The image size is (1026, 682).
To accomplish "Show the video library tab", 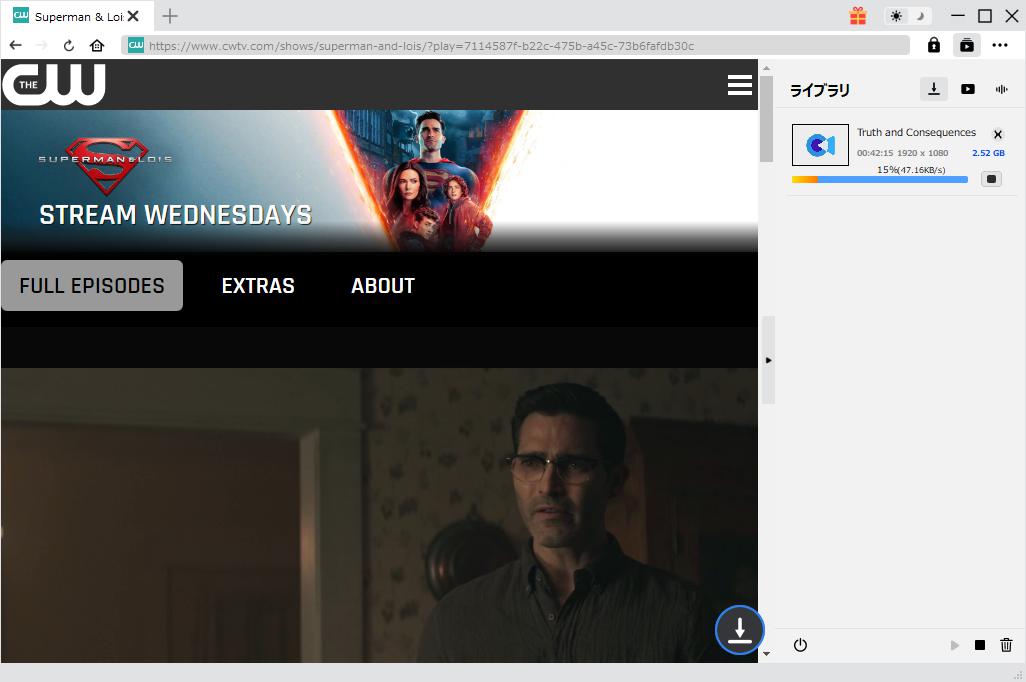I will [967, 89].
